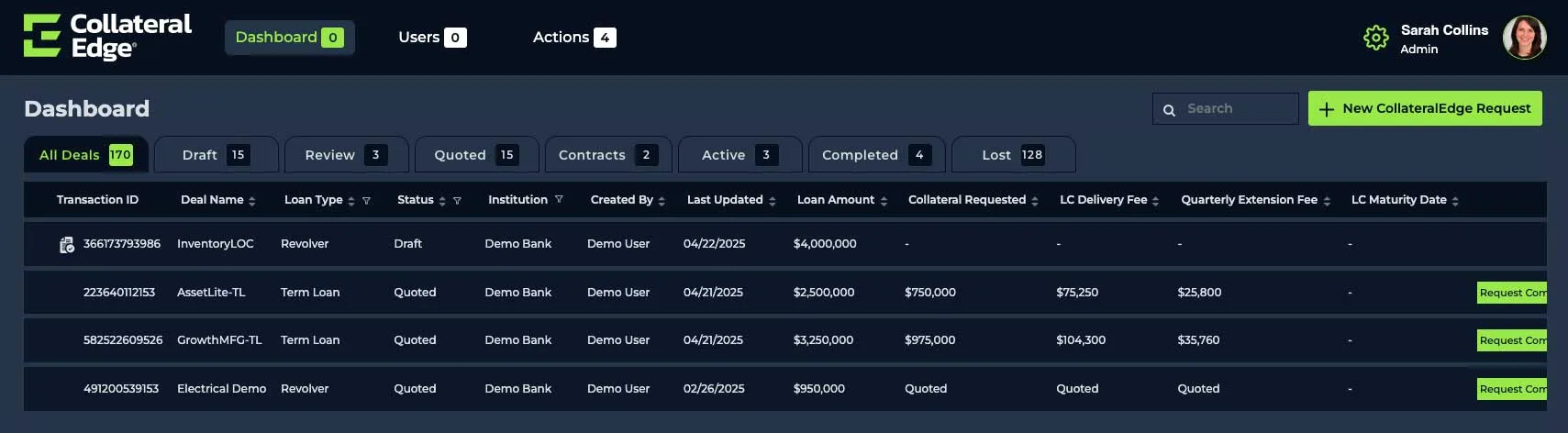The height and width of the screenshot is (433, 1568).
Task: Switch to the Contracts tab
Action: tap(608, 155)
